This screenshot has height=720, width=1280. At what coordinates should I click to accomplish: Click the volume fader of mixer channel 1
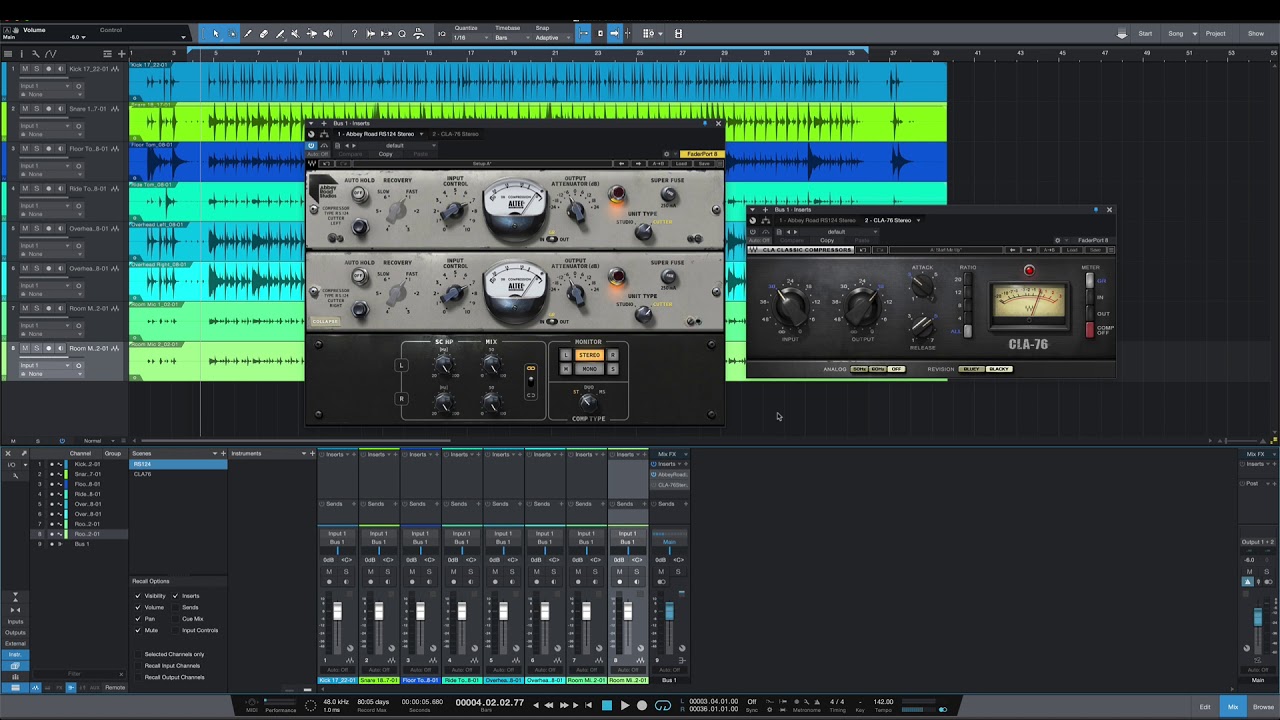pos(337,611)
